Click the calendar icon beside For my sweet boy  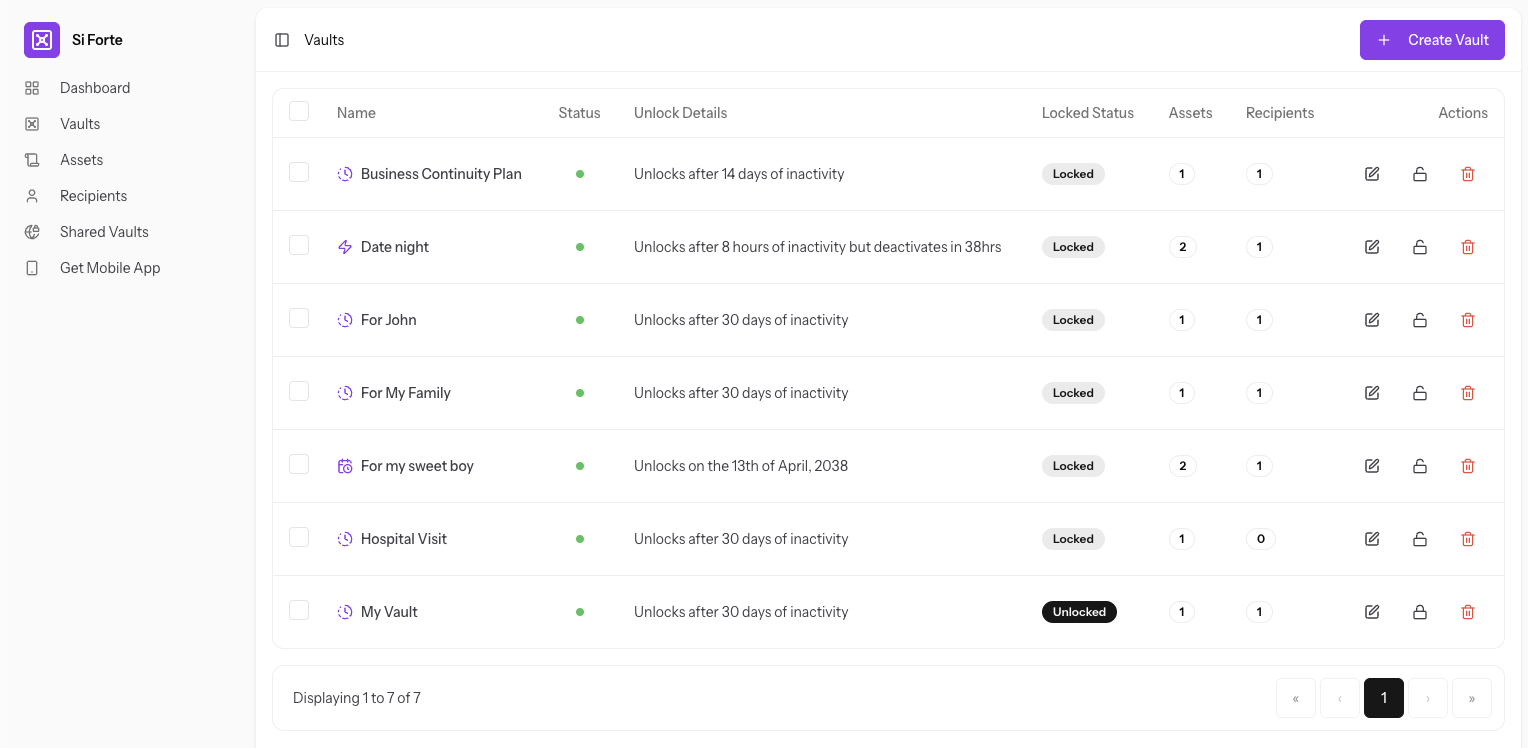pos(345,466)
